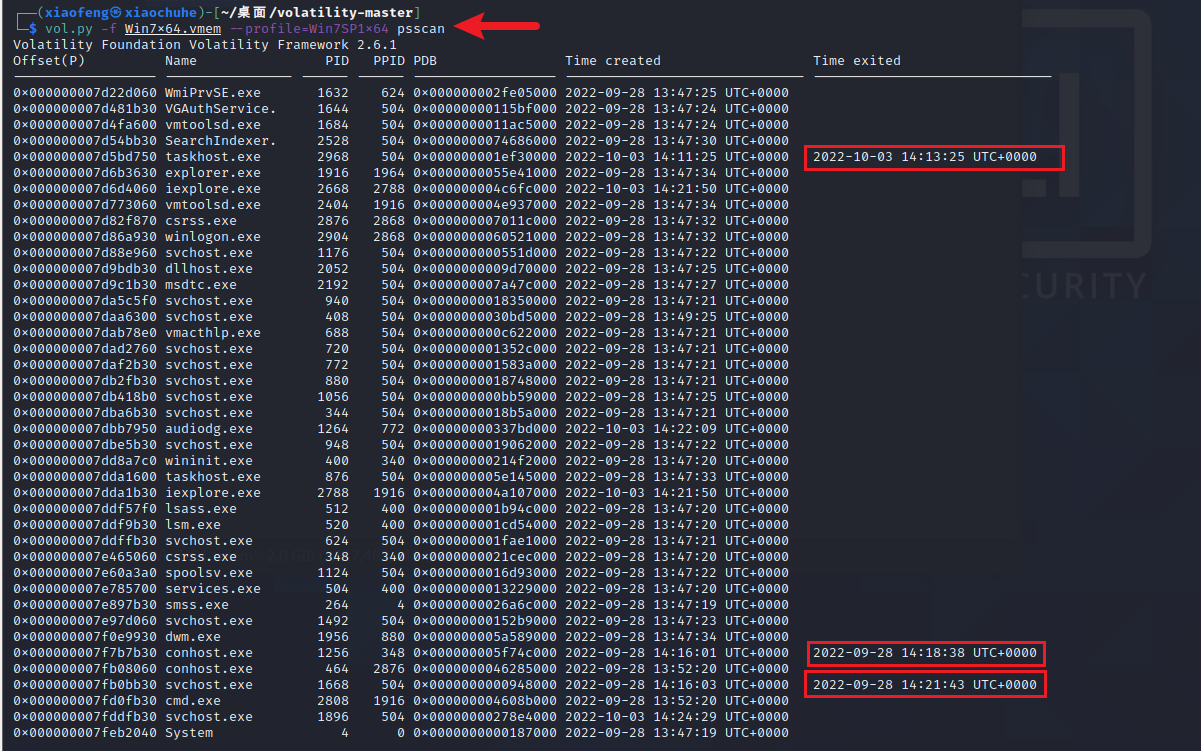Click vmtoolsd.exe row with PID 2404

(401, 205)
